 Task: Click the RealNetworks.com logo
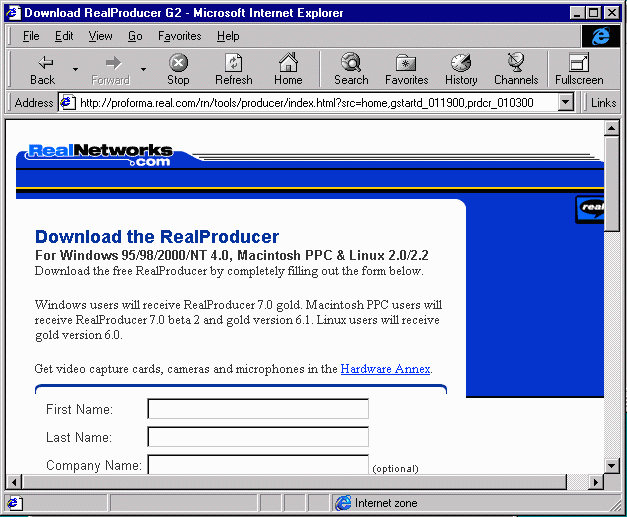pos(99,155)
